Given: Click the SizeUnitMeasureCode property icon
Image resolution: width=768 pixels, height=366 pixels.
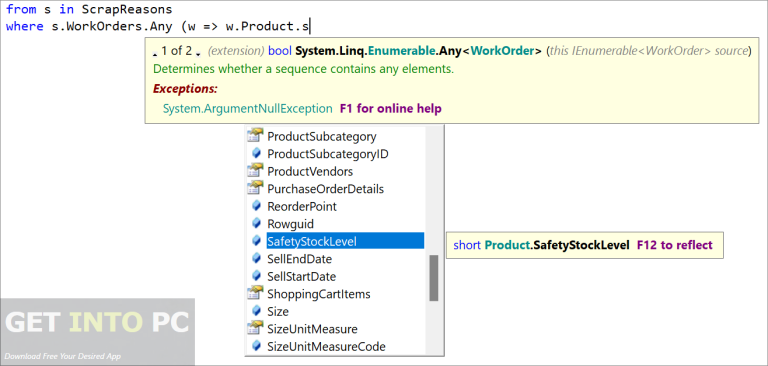Looking at the screenshot, I should 256,346.
